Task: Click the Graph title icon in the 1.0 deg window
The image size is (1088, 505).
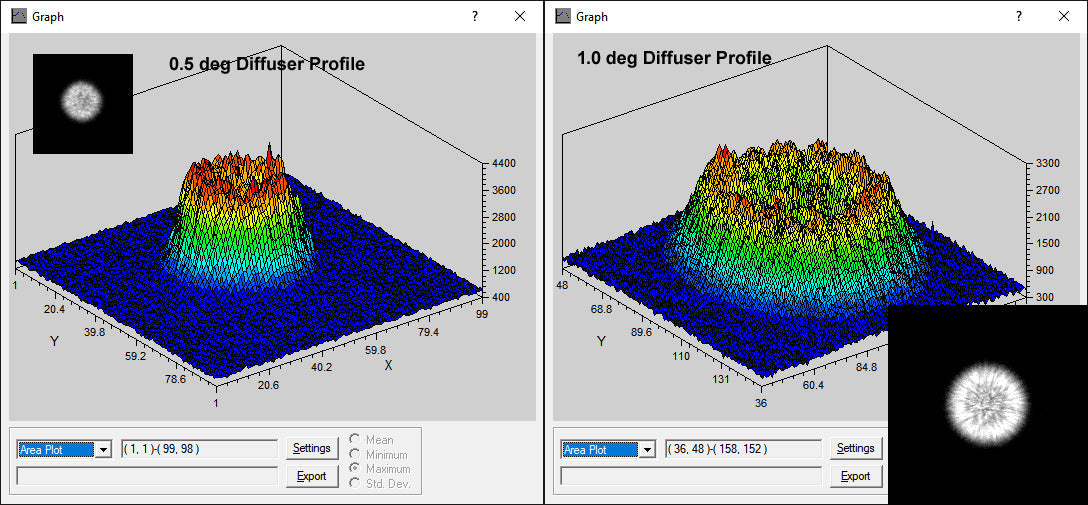Action: click(x=563, y=16)
